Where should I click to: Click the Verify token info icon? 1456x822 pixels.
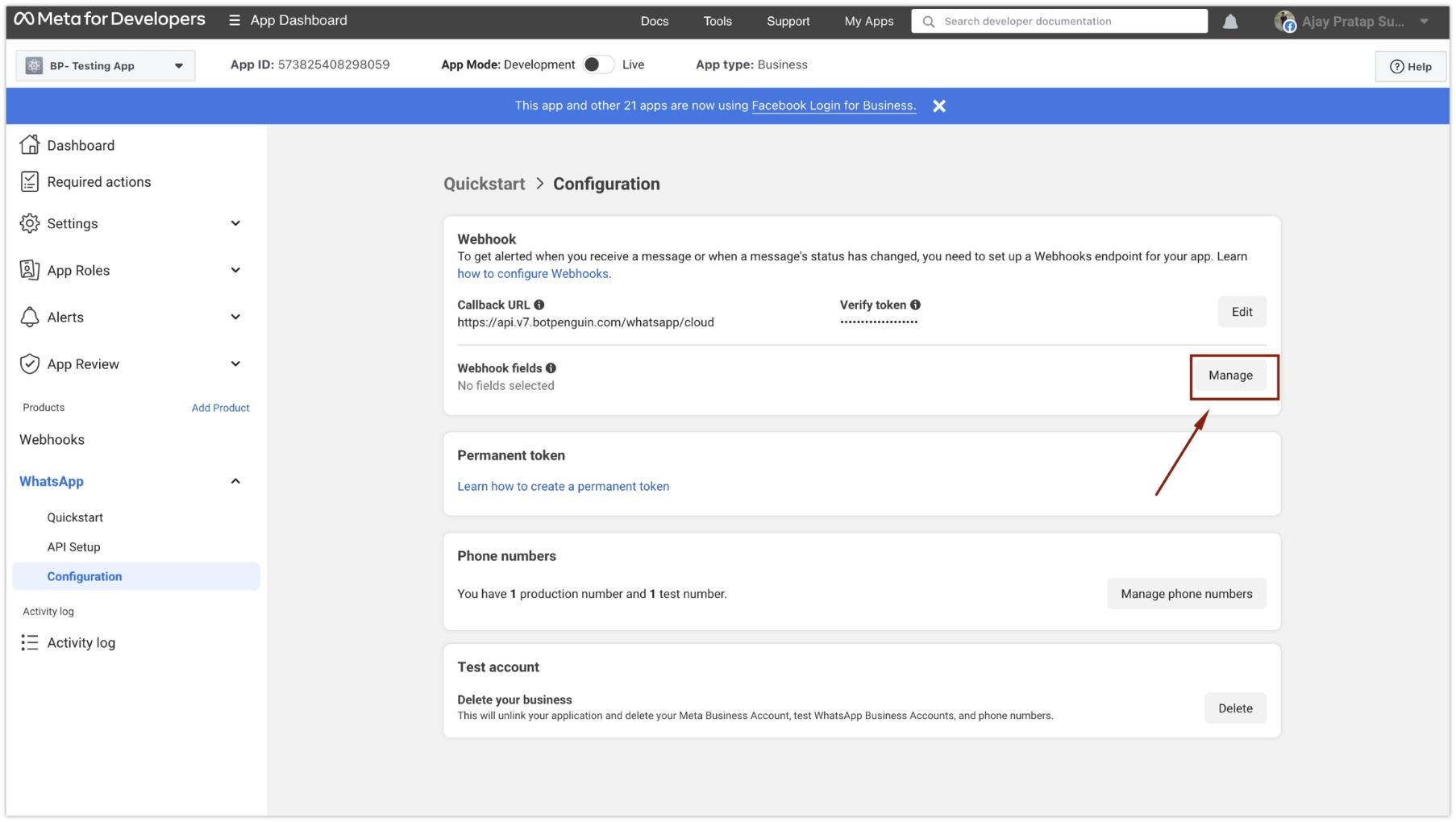tap(915, 305)
